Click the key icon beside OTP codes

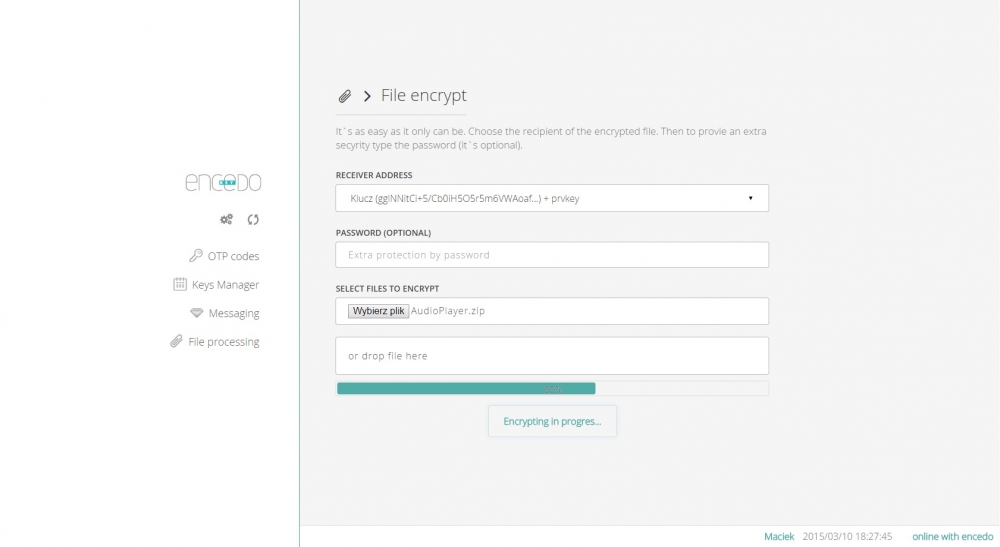tap(196, 256)
